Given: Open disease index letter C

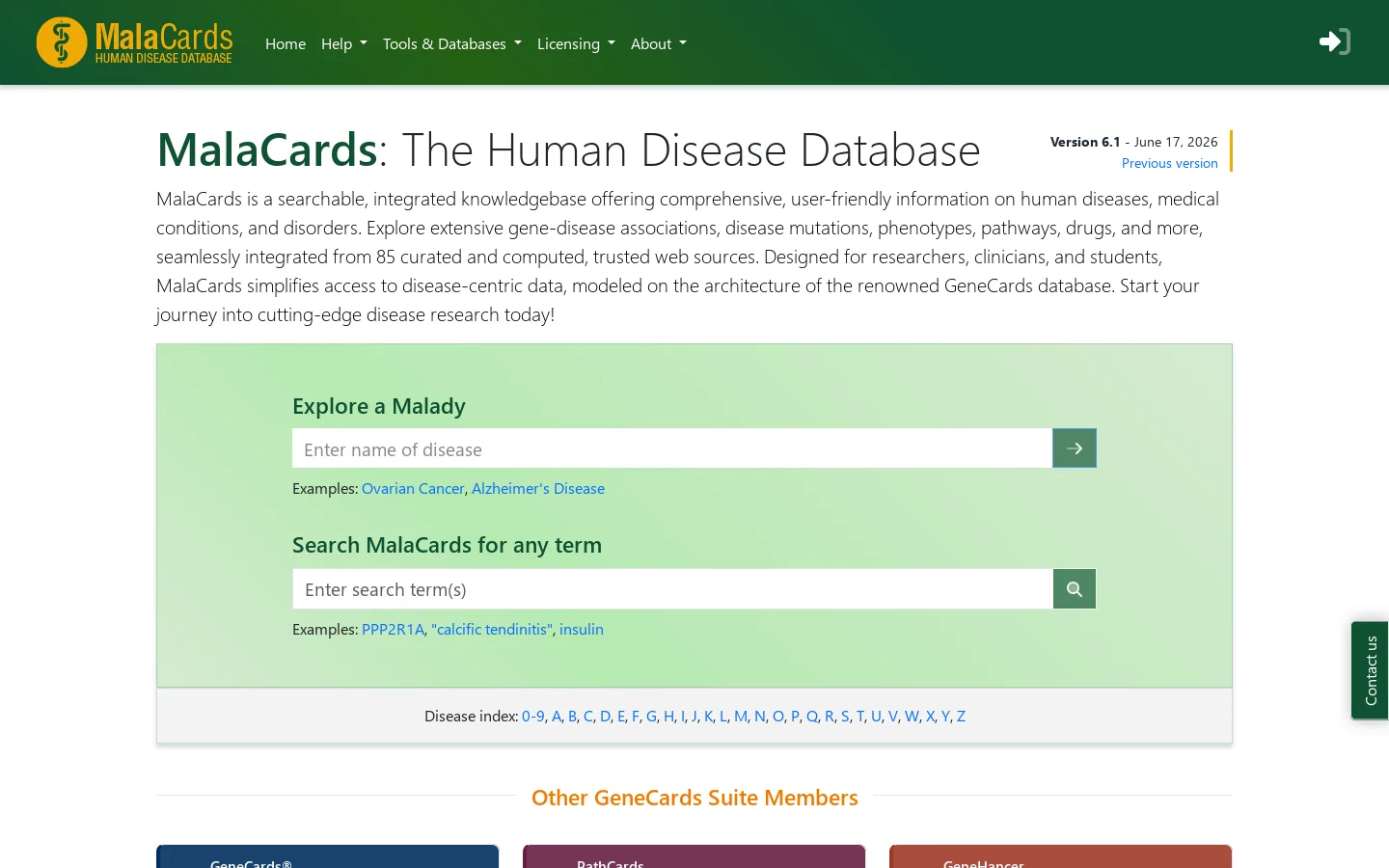Looking at the screenshot, I should 588,716.
